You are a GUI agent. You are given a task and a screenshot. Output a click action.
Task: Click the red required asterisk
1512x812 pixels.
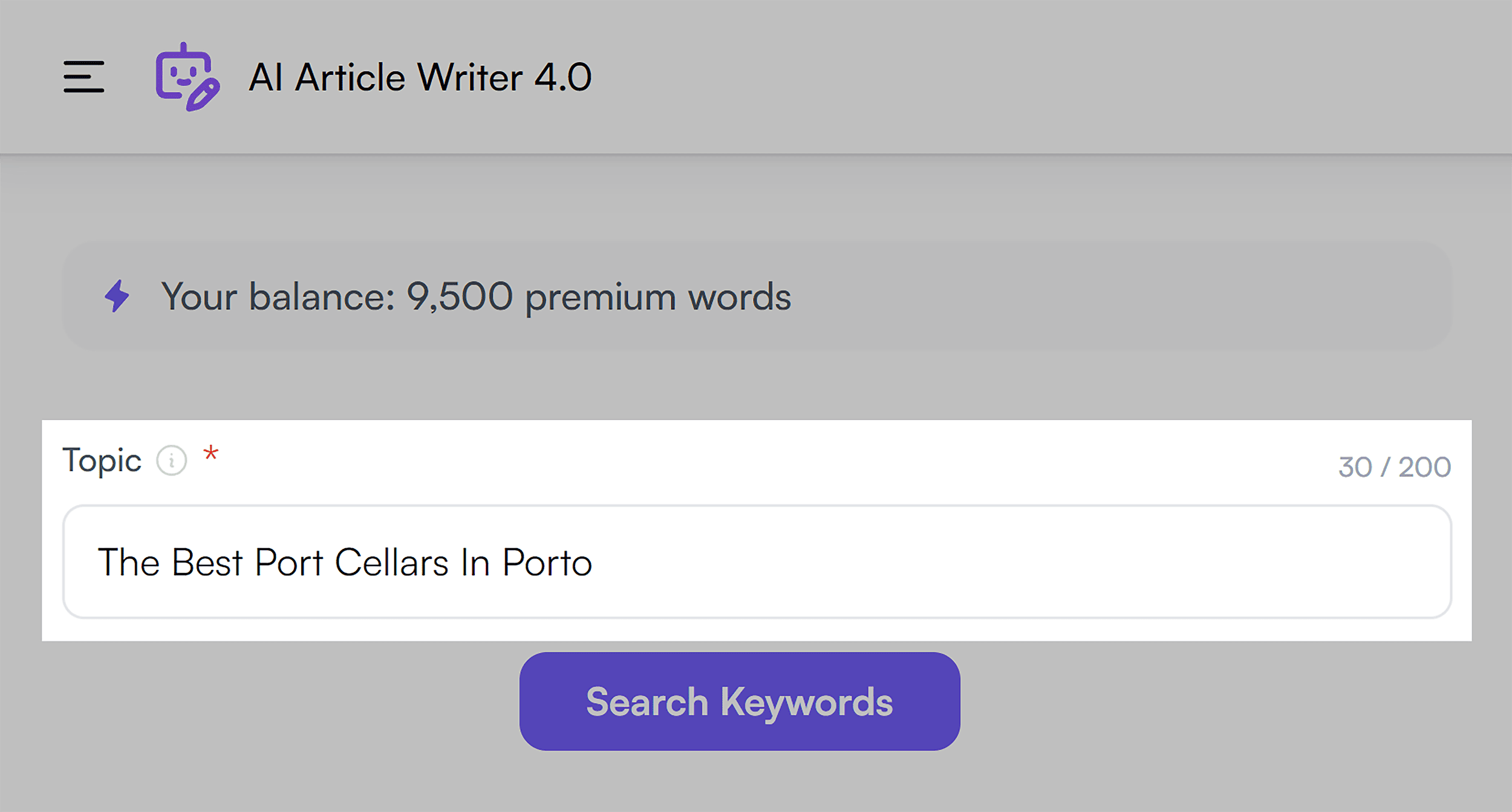(x=210, y=453)
